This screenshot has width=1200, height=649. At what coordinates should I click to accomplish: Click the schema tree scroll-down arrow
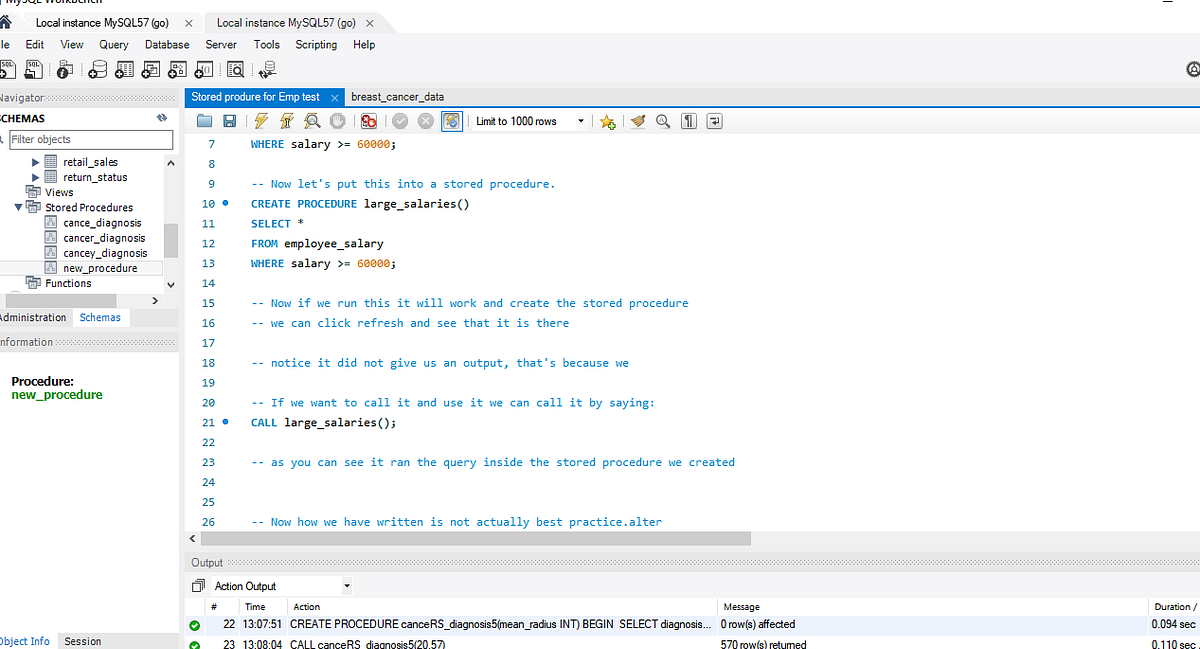tap(170, 284)
